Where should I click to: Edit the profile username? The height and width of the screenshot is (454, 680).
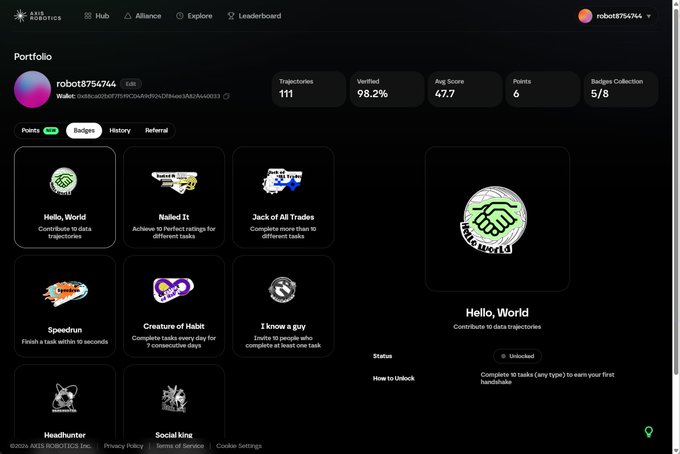[131, 84]
